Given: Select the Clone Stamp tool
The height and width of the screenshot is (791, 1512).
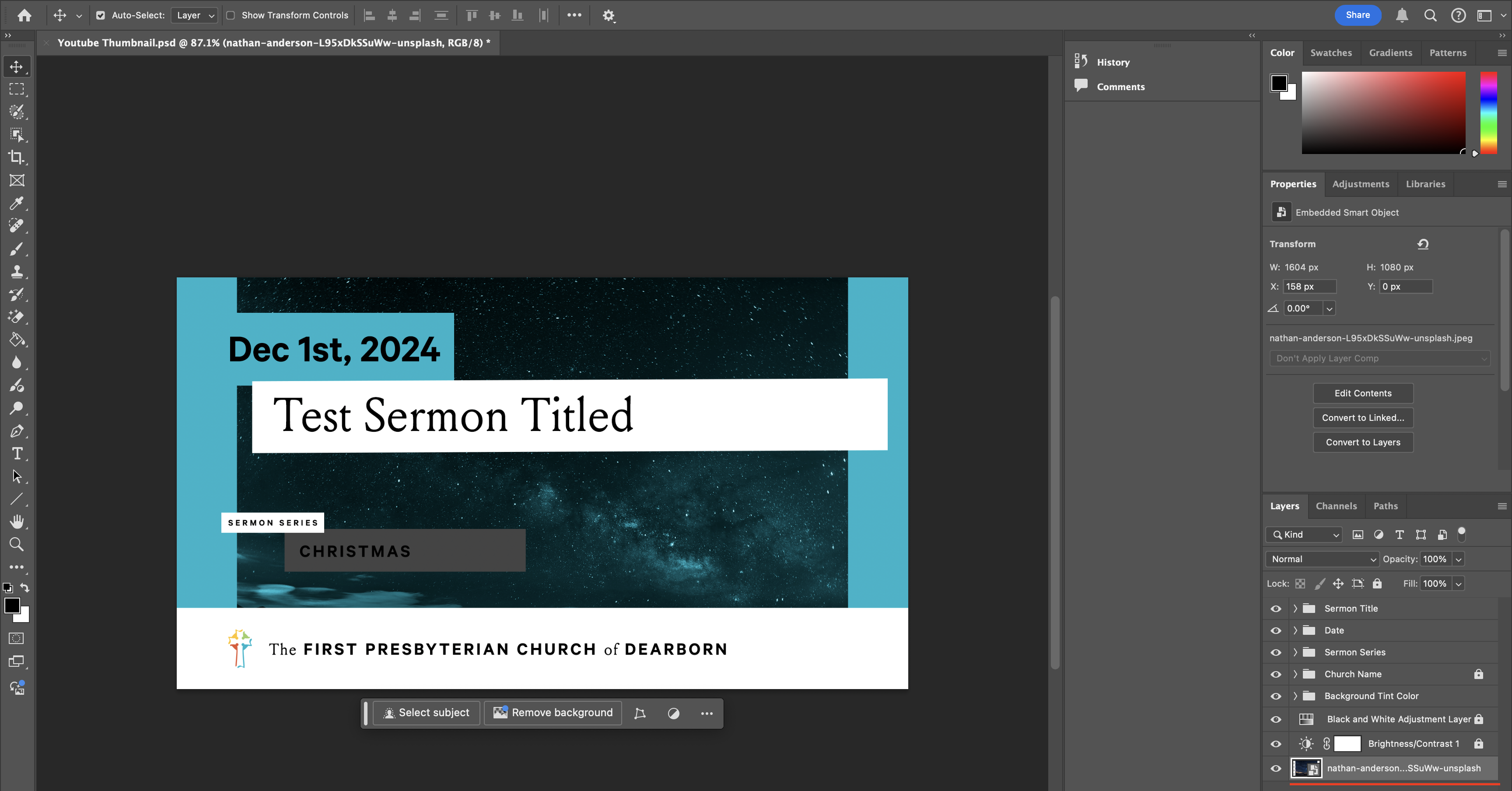Looking at the screenshot, I should (x=17, y=272).
